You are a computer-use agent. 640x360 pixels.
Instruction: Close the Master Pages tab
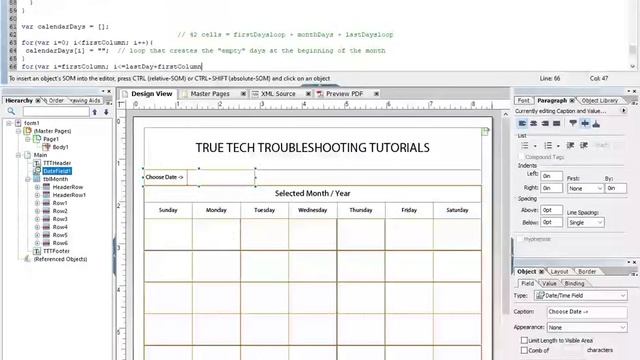point(243,94)
